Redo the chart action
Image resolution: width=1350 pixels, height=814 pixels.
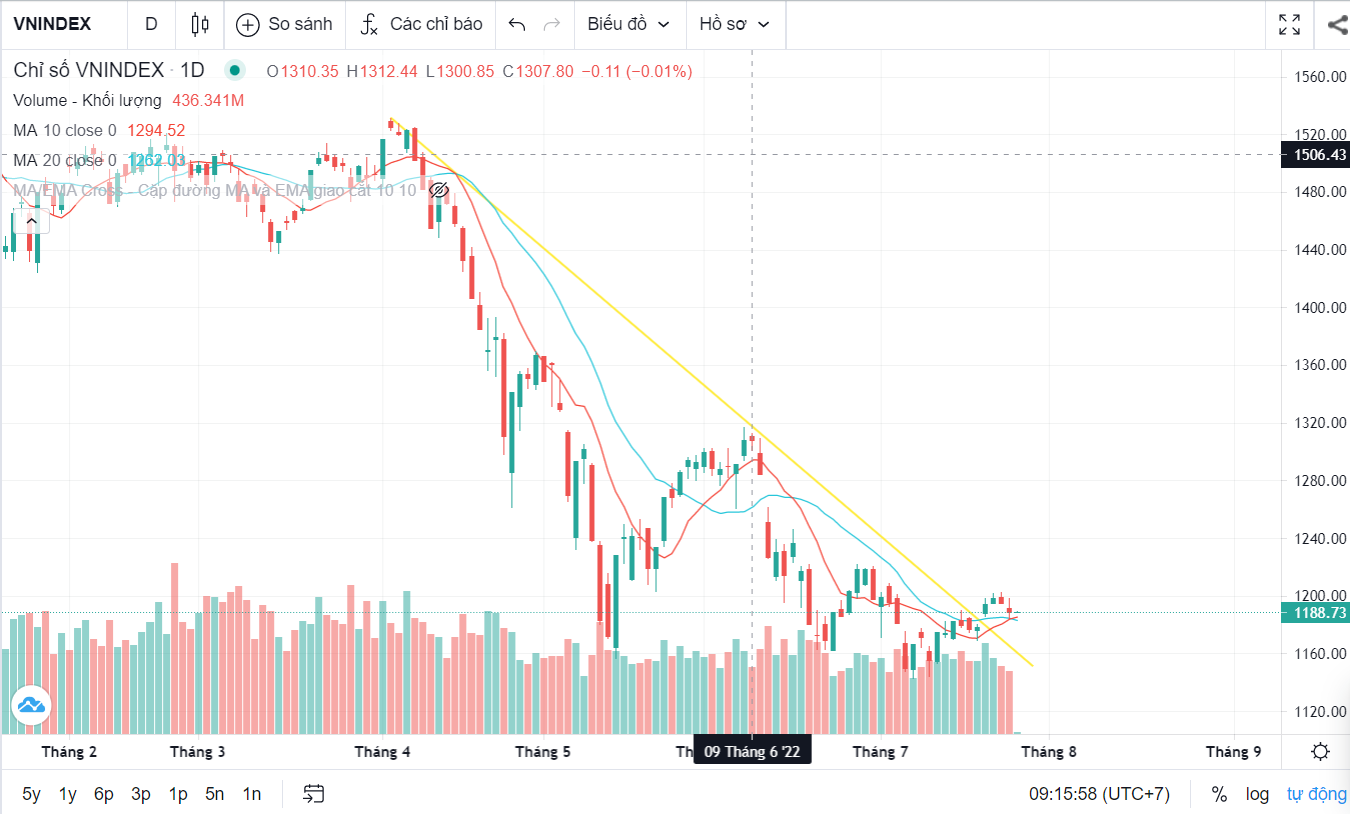tap(551, 24)
